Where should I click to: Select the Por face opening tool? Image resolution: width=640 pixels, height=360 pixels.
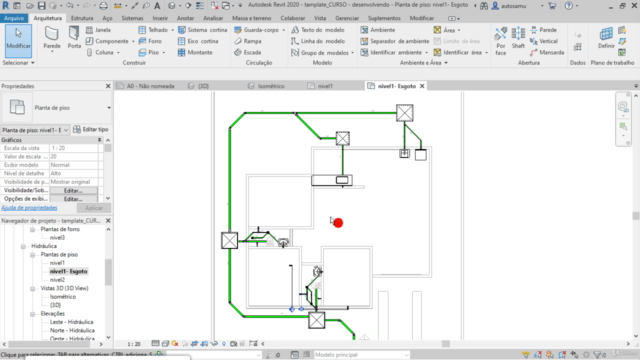coord(501,41)
